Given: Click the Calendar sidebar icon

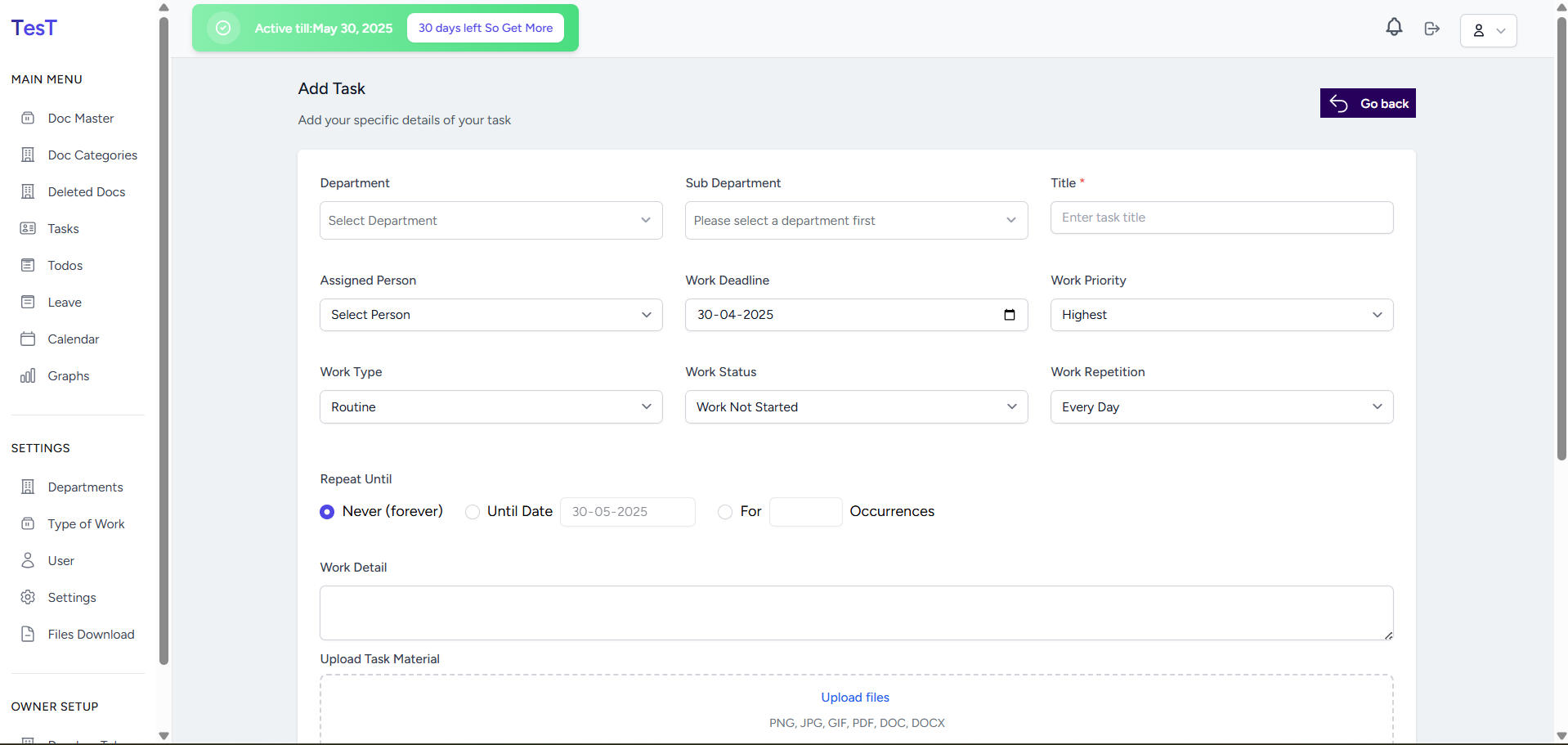Looking at the screenshot, I should [28, 339].
